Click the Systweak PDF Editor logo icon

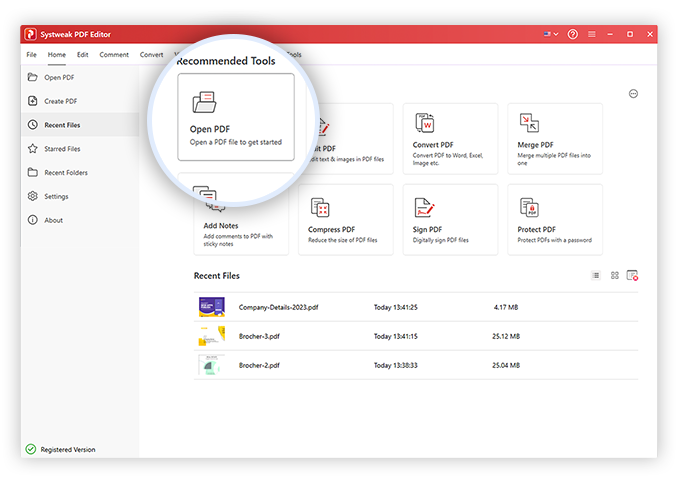30,34
